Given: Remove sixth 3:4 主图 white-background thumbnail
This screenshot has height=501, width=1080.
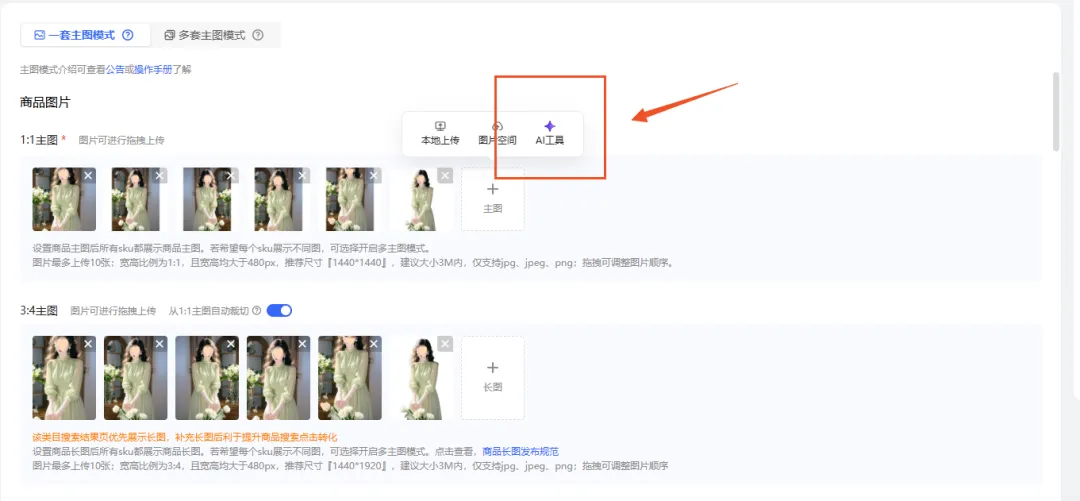Looking at the screenshot, I should pyautogui.click(x=446, y=344).
